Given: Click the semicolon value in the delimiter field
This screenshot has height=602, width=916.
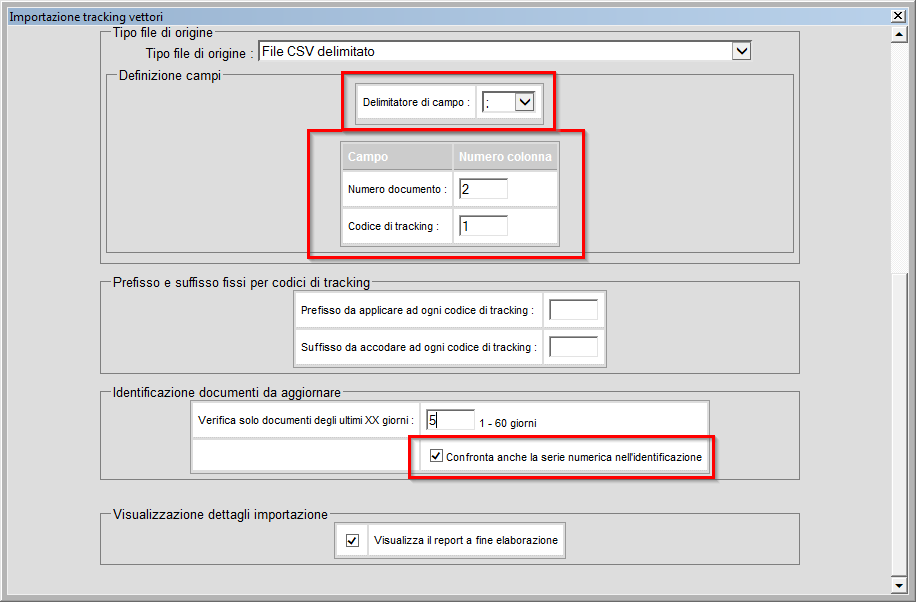Looking at the screenshot, I should (x=497, y=101).
